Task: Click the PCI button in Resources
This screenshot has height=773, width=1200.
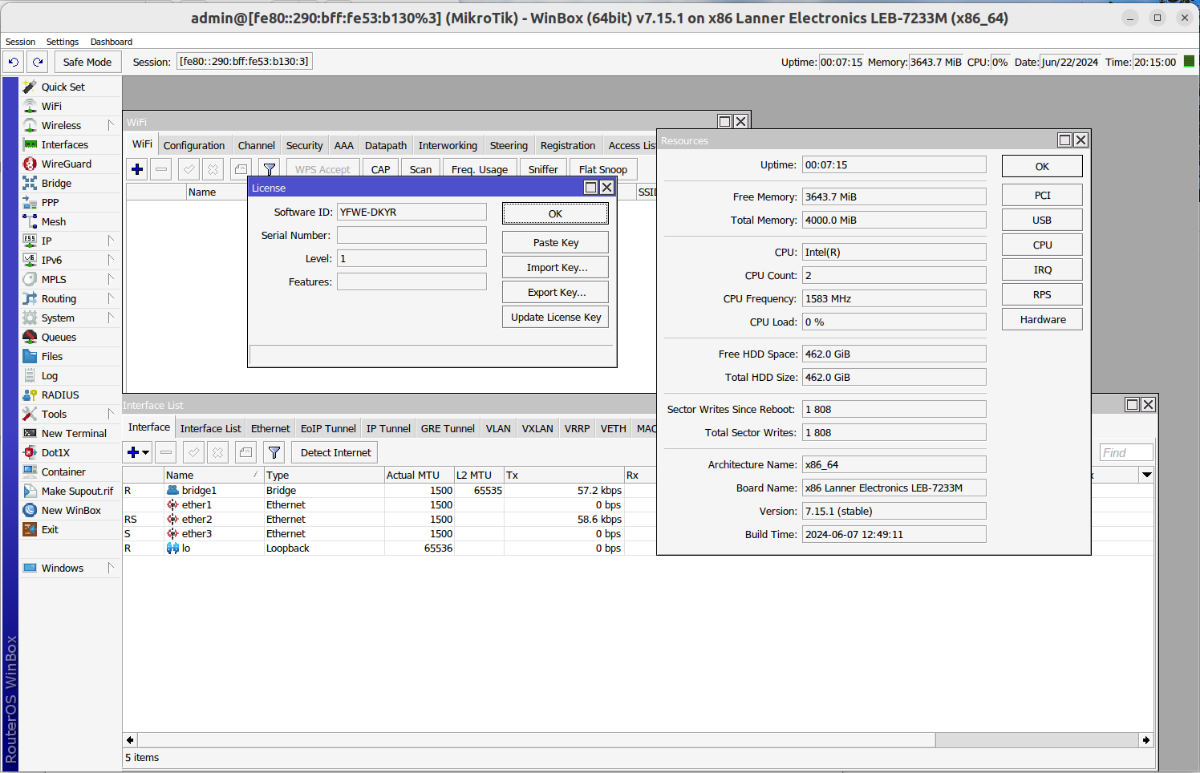Action: click(1042, 195)
